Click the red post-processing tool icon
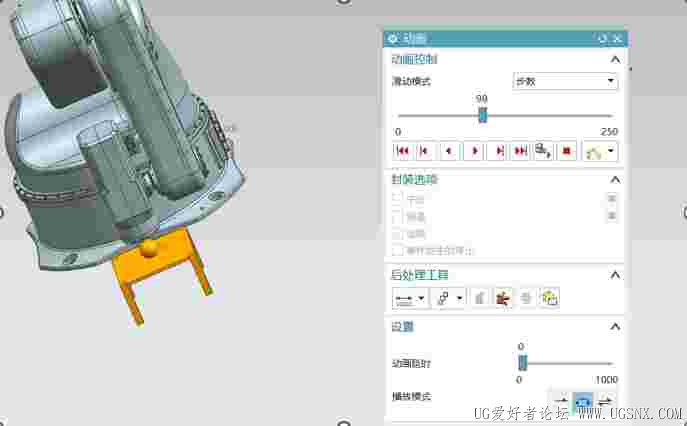 [503, 298]
